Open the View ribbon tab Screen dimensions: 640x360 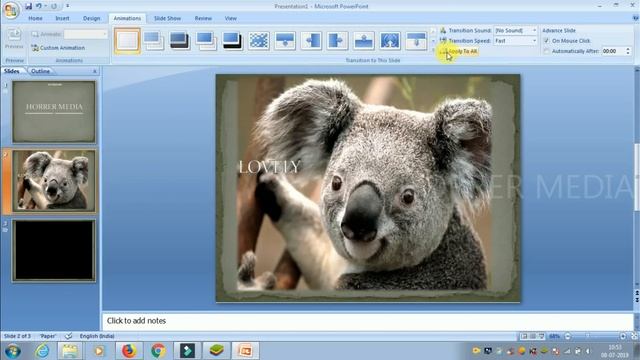[x=231, y=18]
